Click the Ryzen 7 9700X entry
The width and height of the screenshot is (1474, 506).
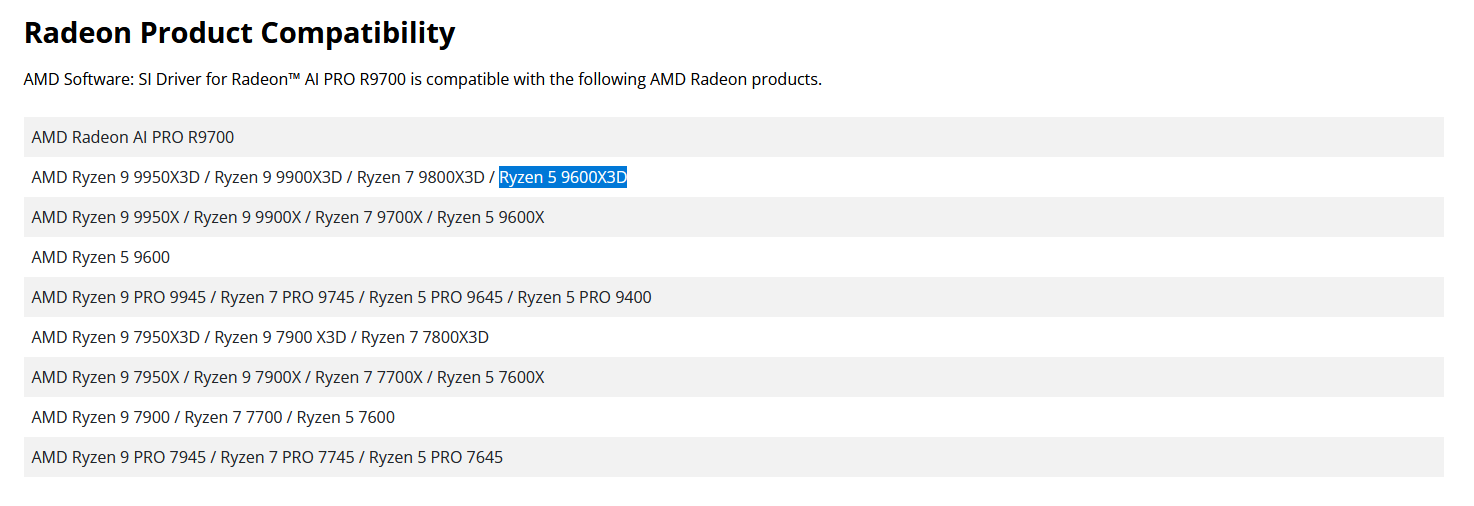point(367,218)
